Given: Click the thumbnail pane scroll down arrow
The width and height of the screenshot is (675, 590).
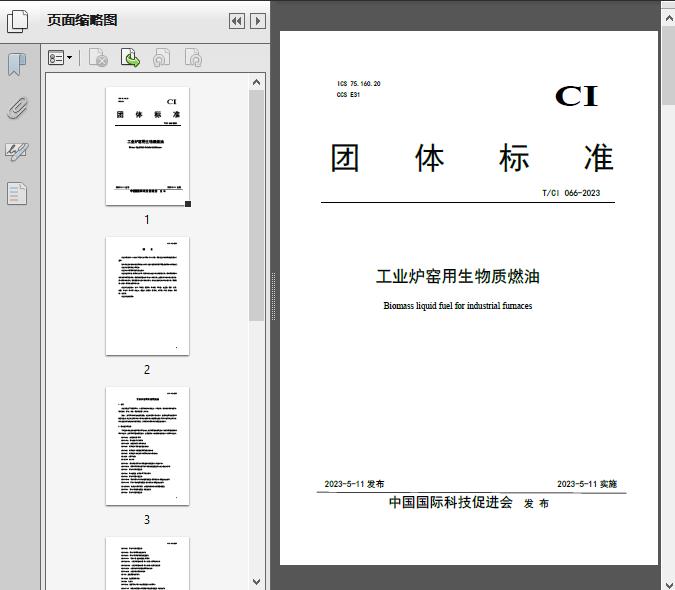Looking at the screenshot, I should point(257,582).
